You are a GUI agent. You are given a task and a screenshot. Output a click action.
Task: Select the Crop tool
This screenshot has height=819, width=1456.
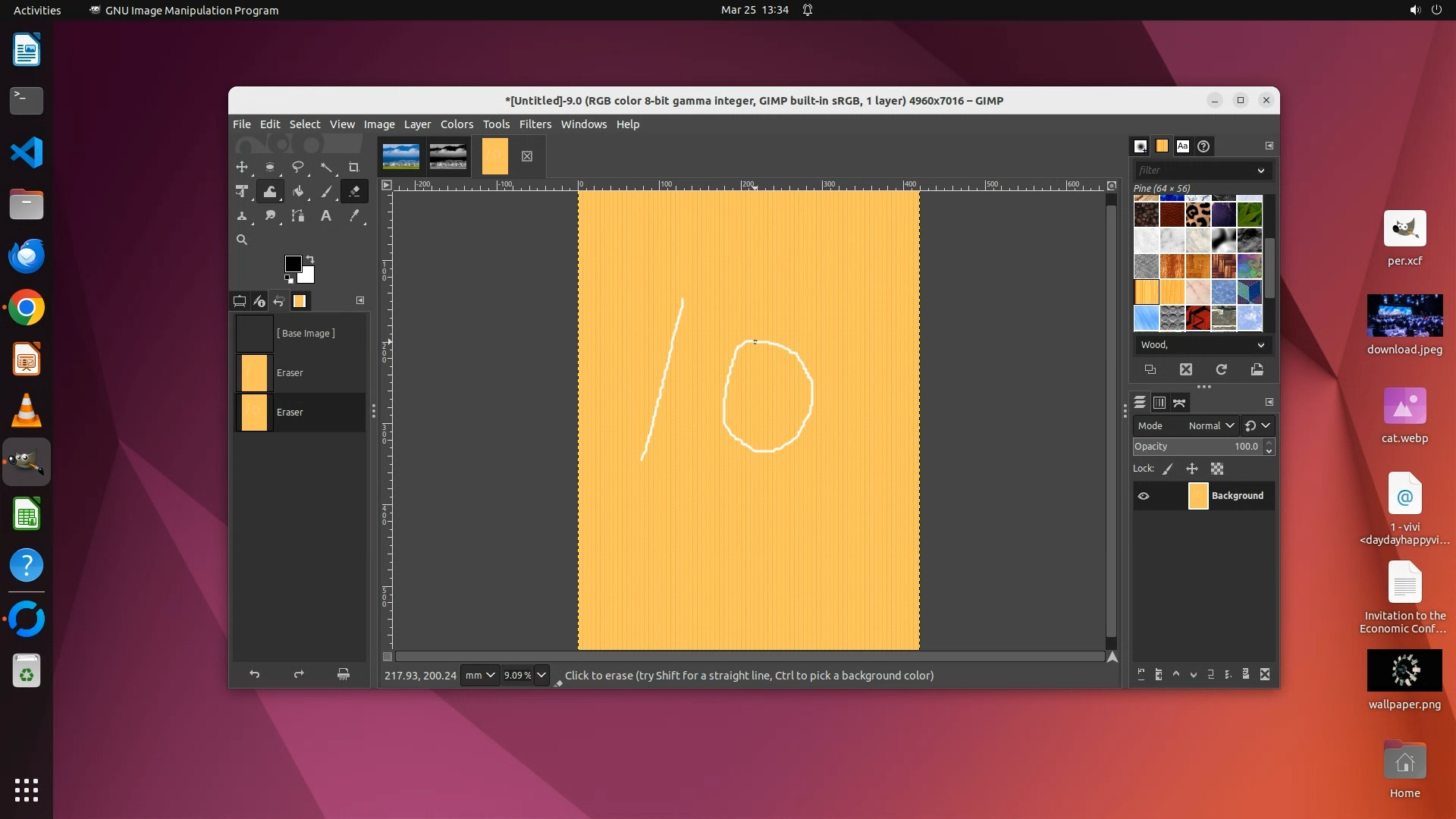(x=353, y=168)
